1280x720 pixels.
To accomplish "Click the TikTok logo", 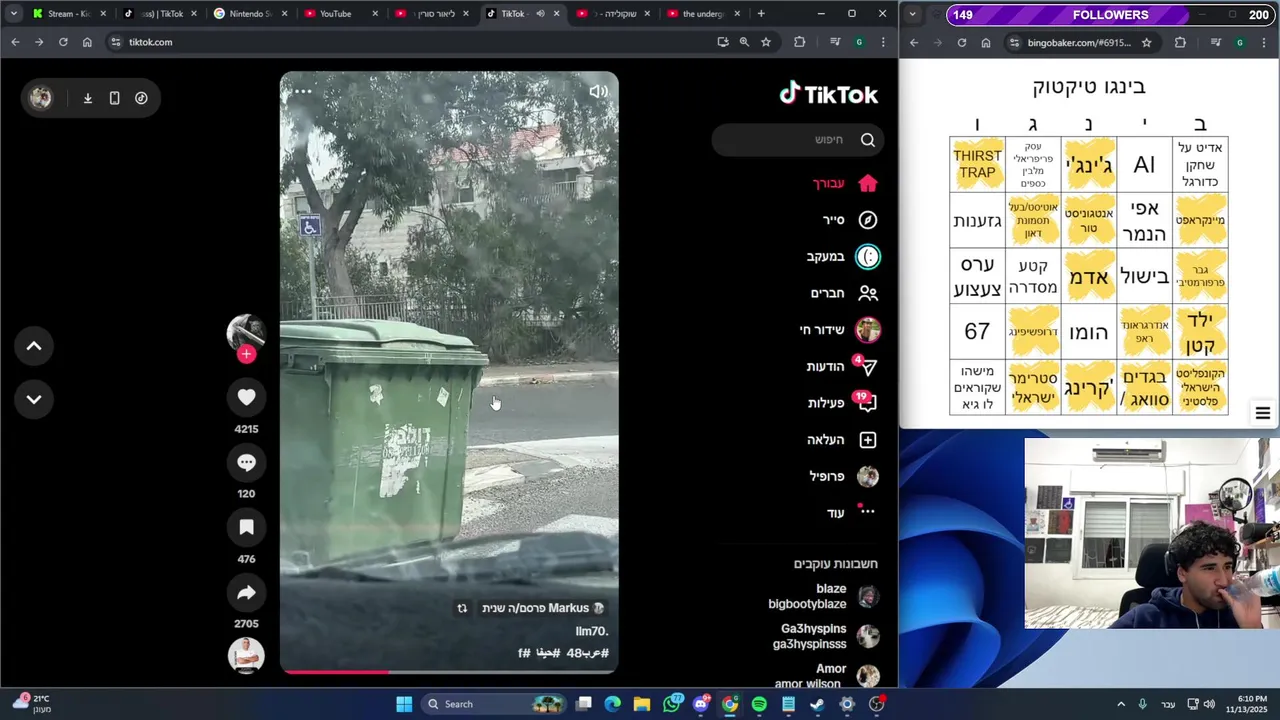I will point(829,94).
